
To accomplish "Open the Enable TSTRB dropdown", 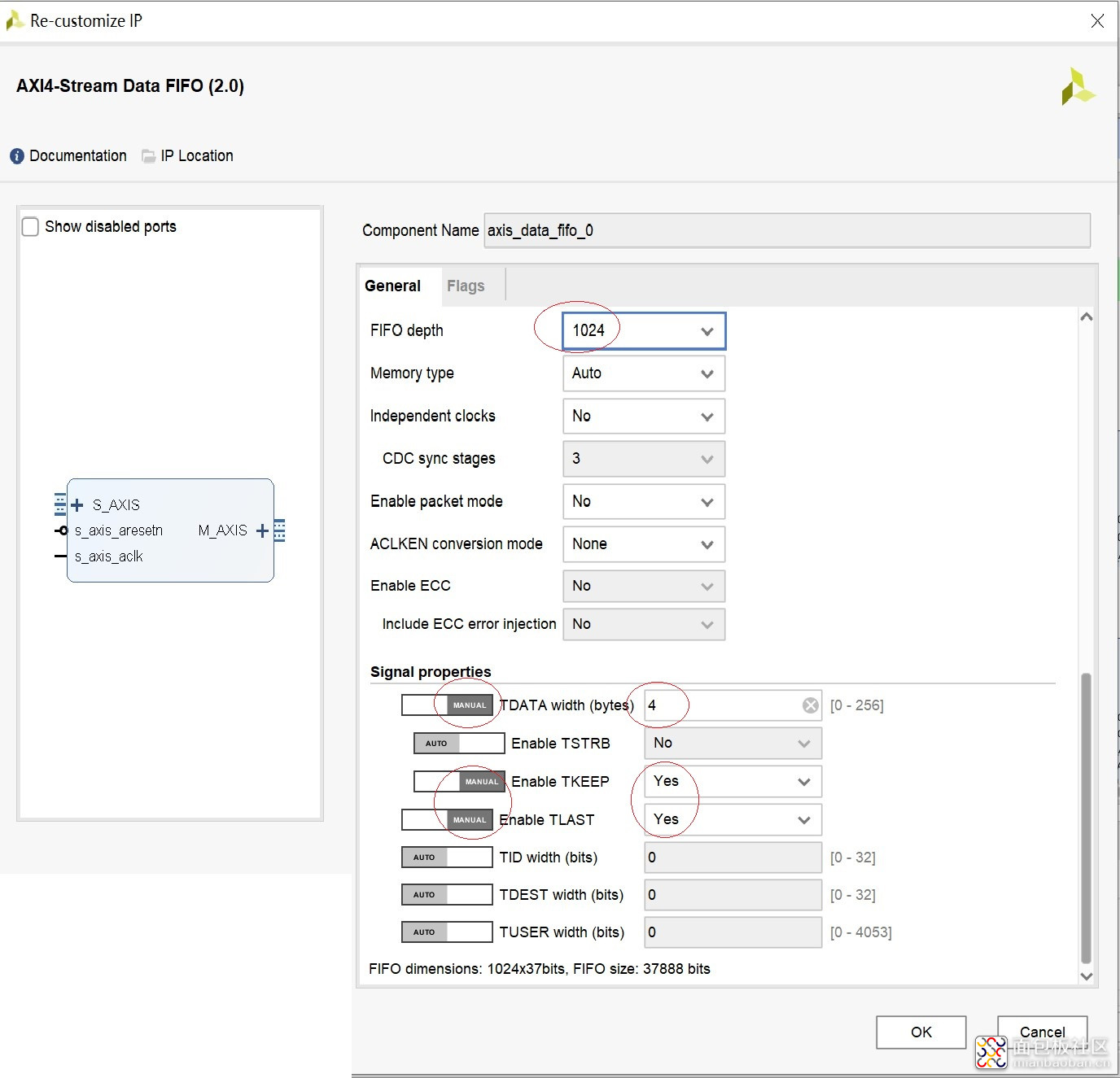I will coord(733,744).
